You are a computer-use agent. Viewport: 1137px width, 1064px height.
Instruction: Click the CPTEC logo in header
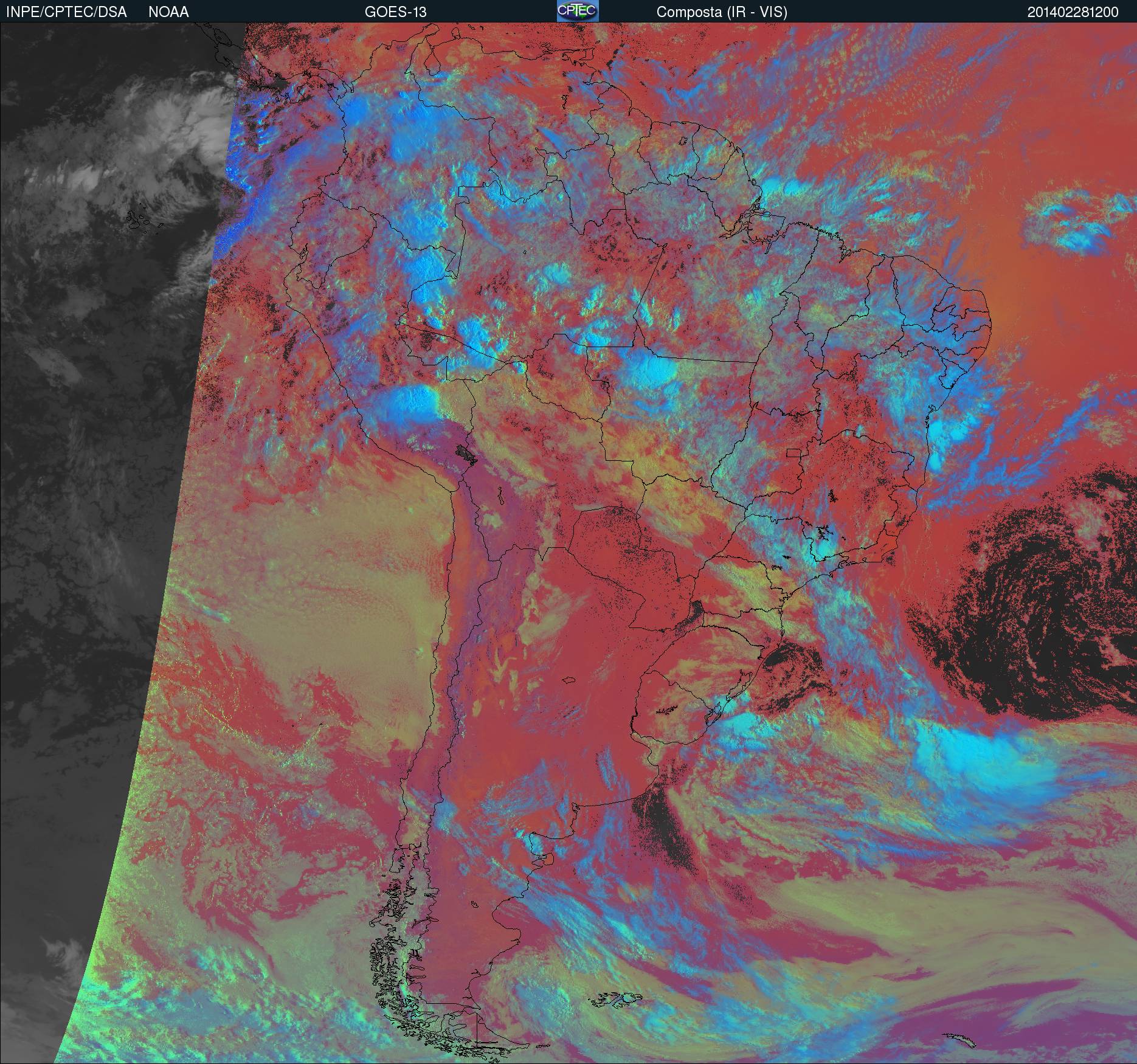click(x=578, y=11)
